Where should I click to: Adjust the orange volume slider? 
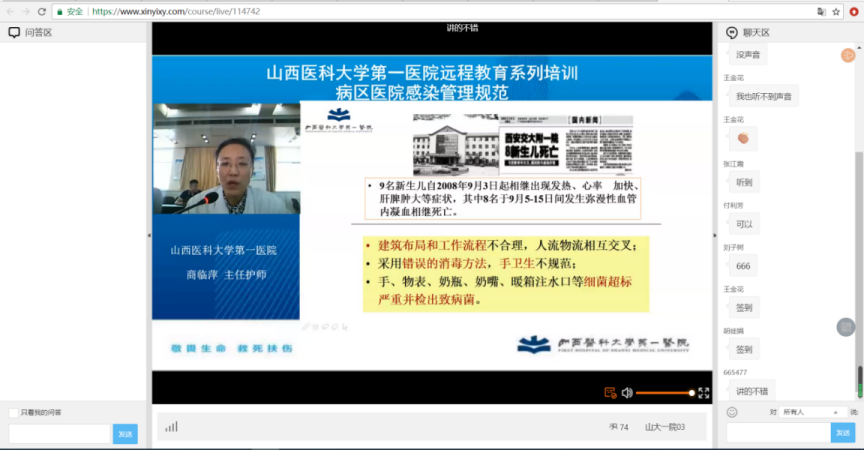coord(665,393)
